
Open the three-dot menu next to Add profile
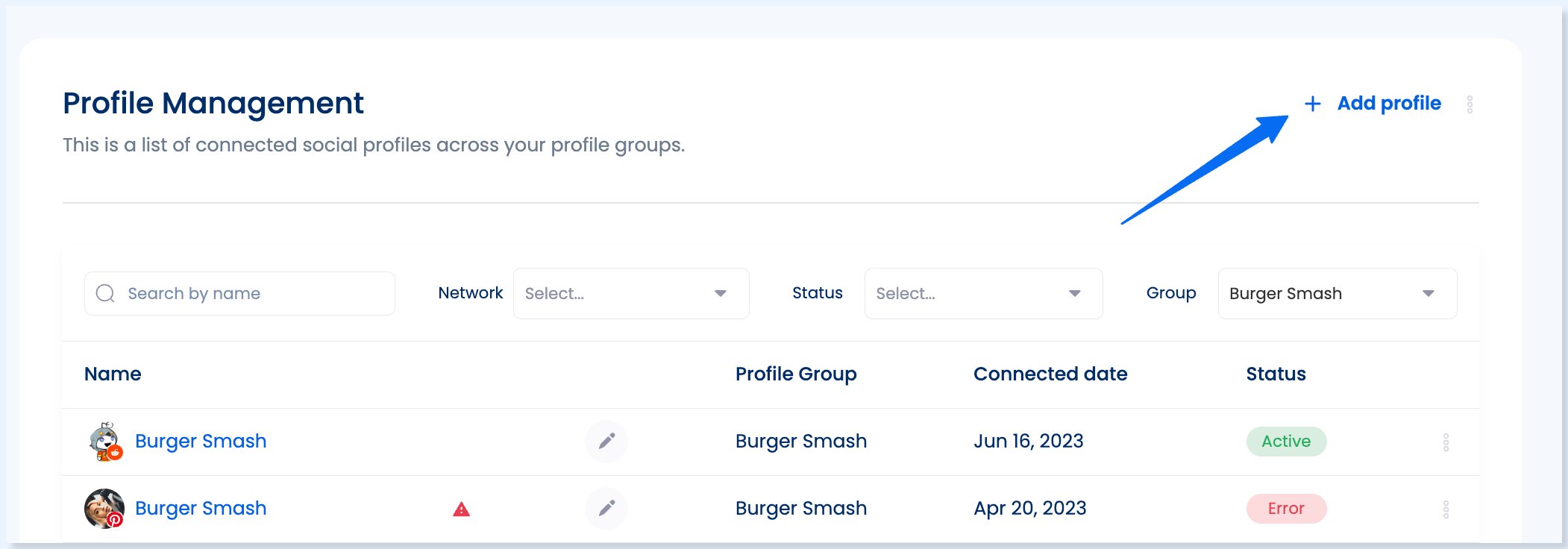point(1470,104)
